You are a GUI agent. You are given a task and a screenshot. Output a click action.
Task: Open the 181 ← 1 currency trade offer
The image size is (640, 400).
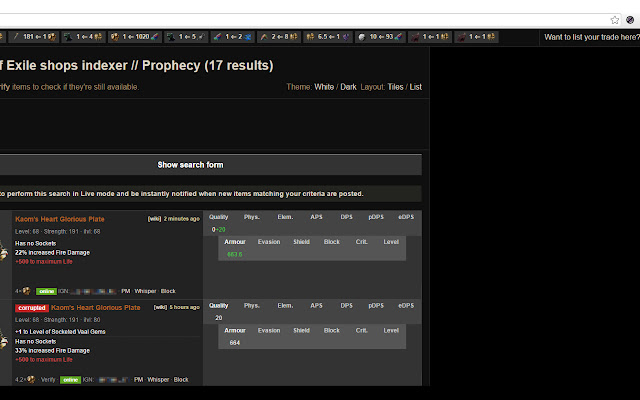pos(34,37)
